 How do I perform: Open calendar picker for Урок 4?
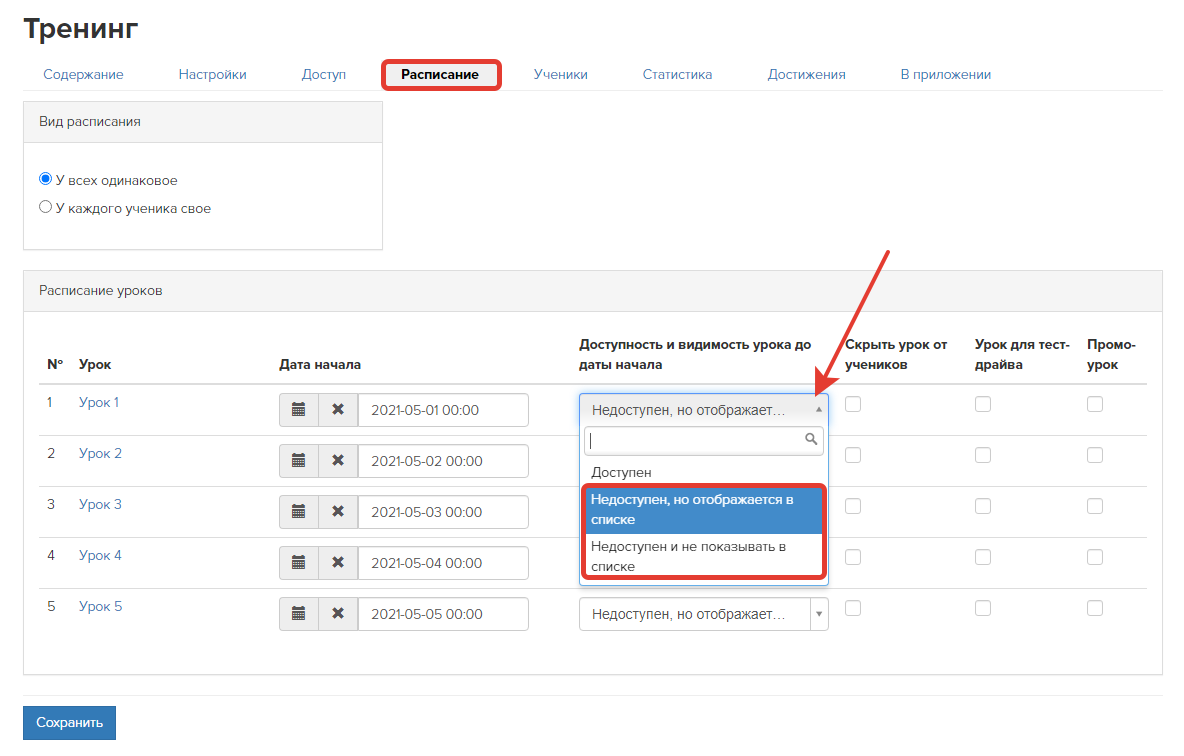click(299, 563)
